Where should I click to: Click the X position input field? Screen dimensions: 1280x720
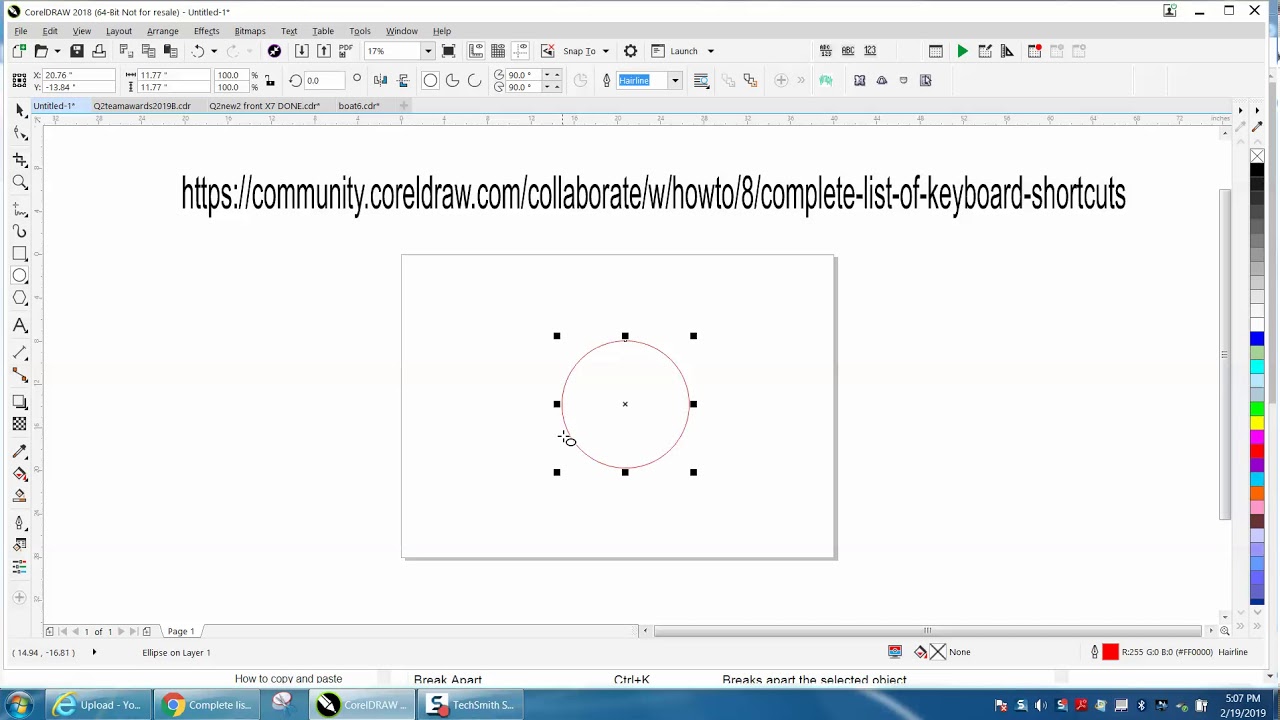point(77,75)
